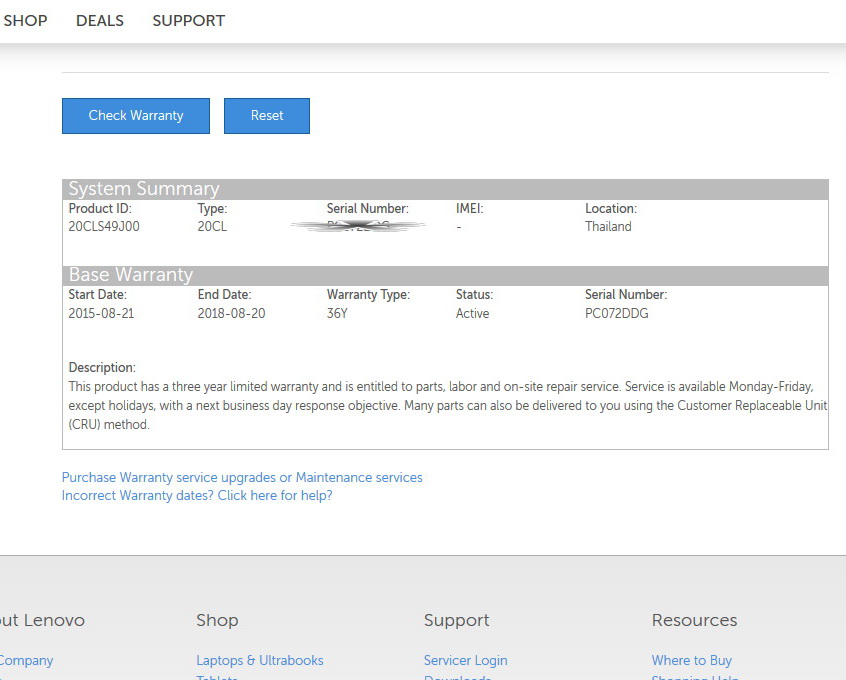Click the Shop heading in the footer
The image size is (846, 680).
coord(217,621)
